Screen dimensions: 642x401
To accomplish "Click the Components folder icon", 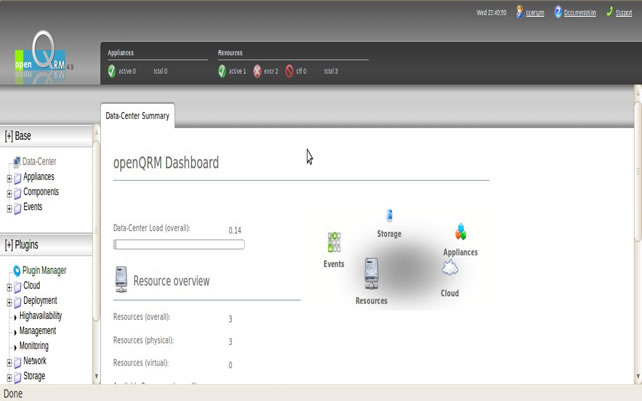I will point(18,193).
